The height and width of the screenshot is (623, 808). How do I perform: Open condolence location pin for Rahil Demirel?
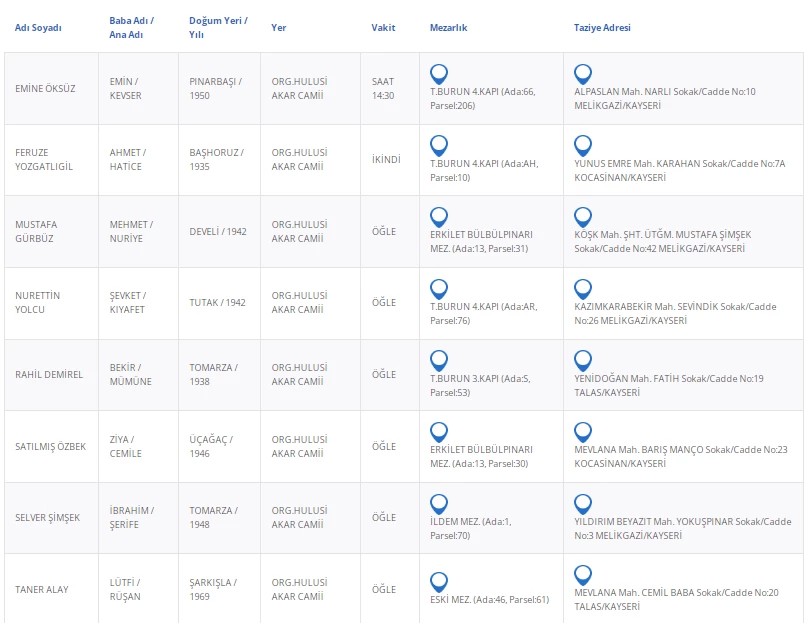pyautogui.click(x=583, y=361)
